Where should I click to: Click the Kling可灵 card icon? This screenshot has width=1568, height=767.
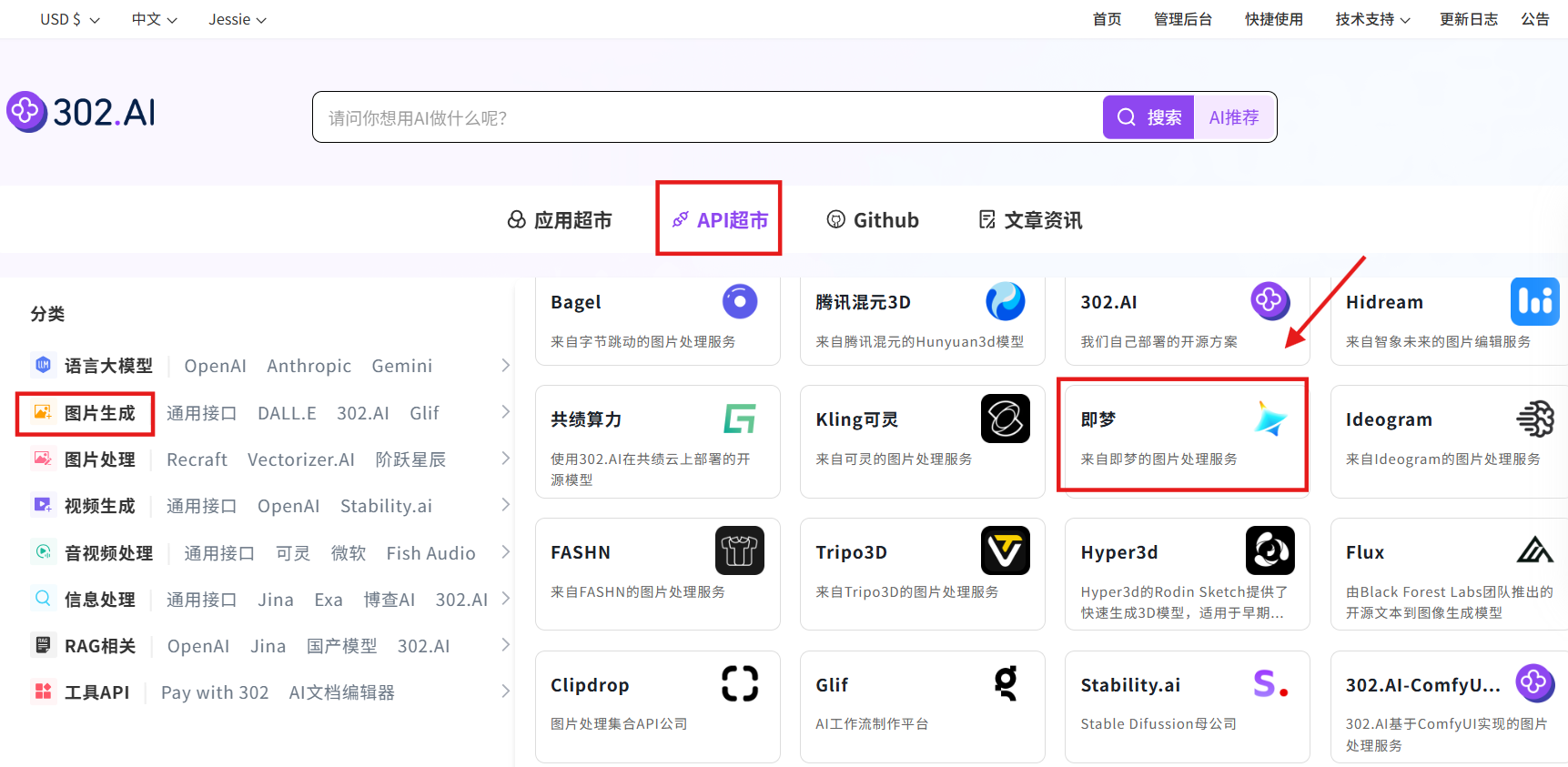point(1006,419)
